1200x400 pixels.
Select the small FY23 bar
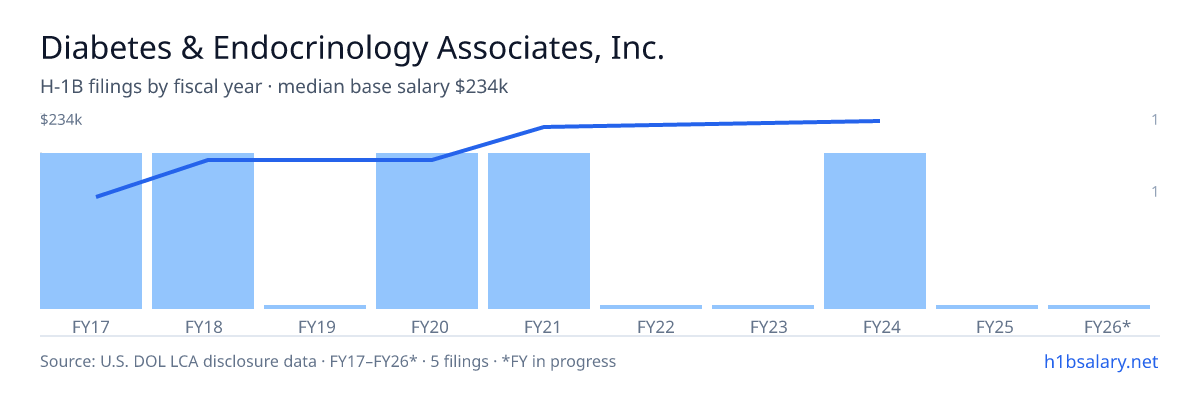coord(763,307)
